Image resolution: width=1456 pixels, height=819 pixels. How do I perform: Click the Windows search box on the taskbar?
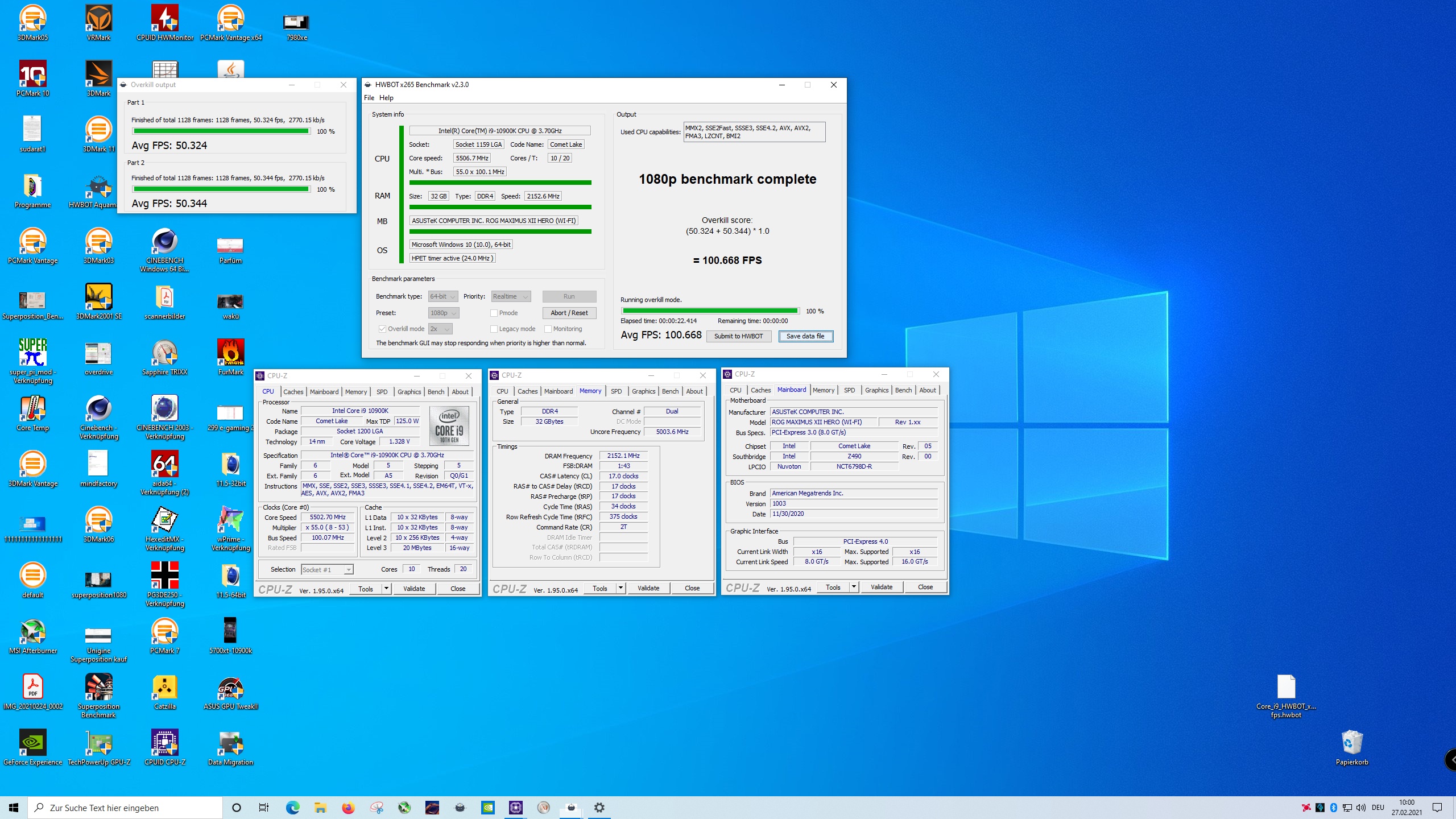[125, 808]
